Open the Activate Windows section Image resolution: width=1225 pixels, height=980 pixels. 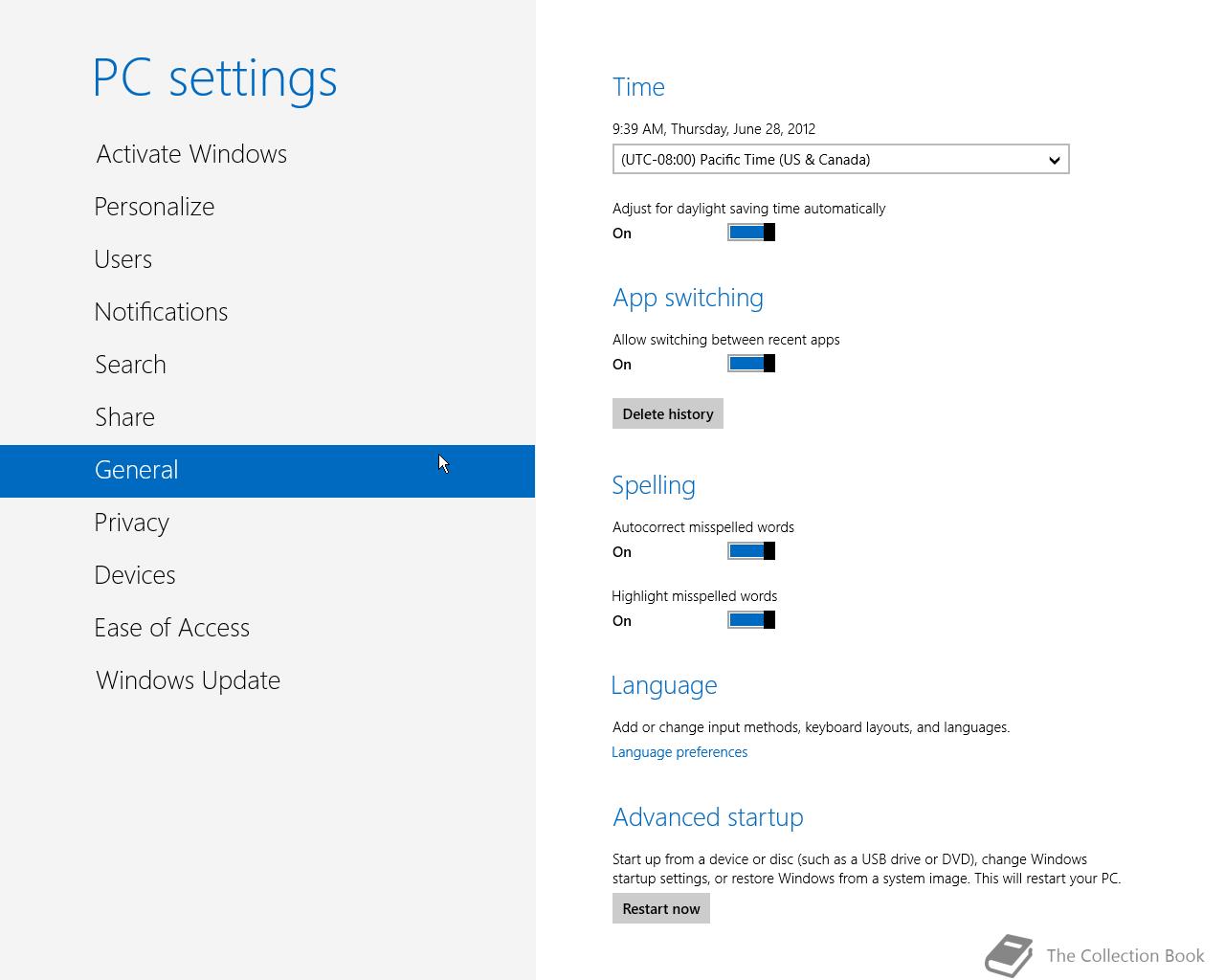pyautogui.click(x=267, y=154)
